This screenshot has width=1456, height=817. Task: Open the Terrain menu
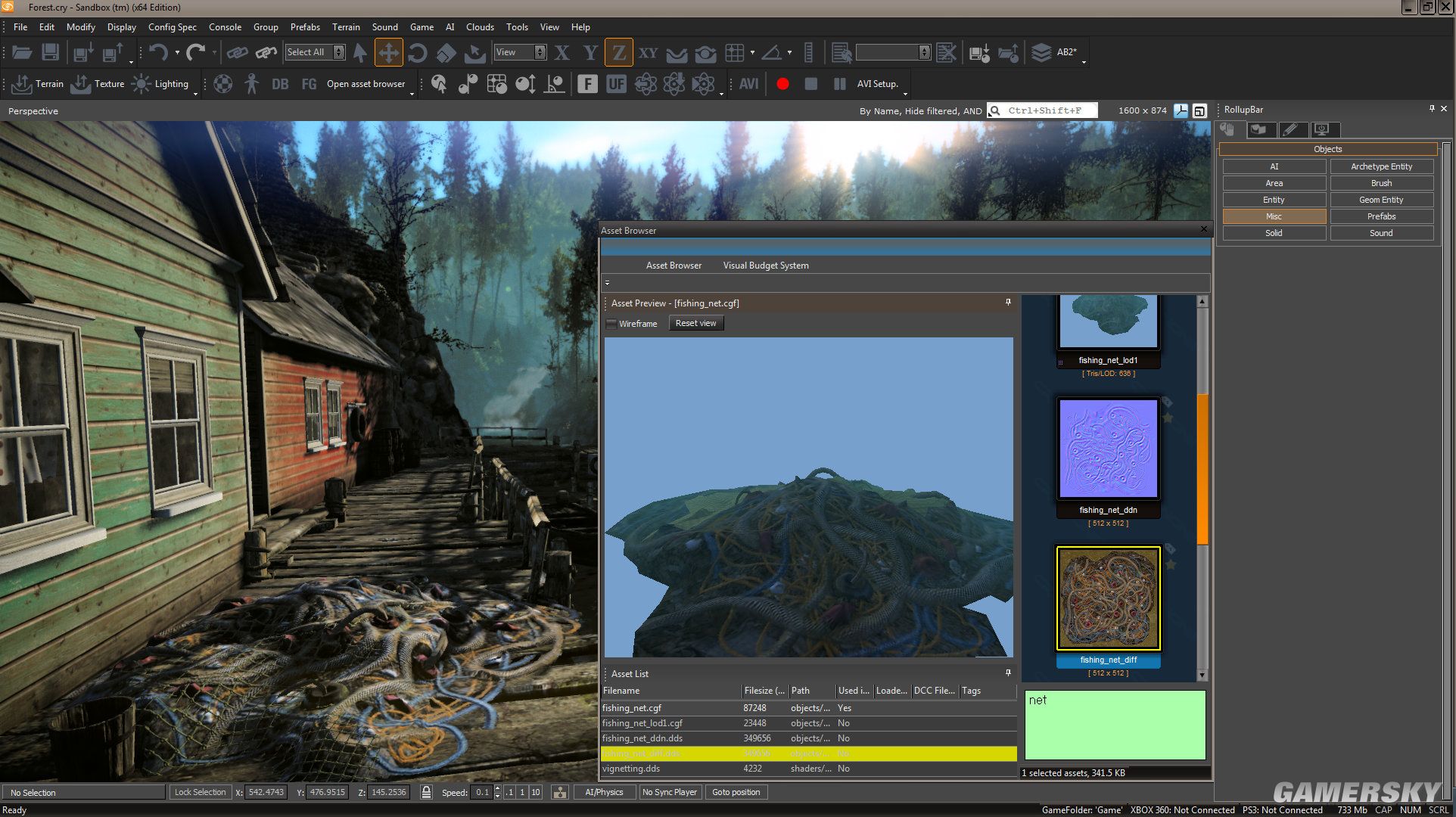(x=346, y=26)
